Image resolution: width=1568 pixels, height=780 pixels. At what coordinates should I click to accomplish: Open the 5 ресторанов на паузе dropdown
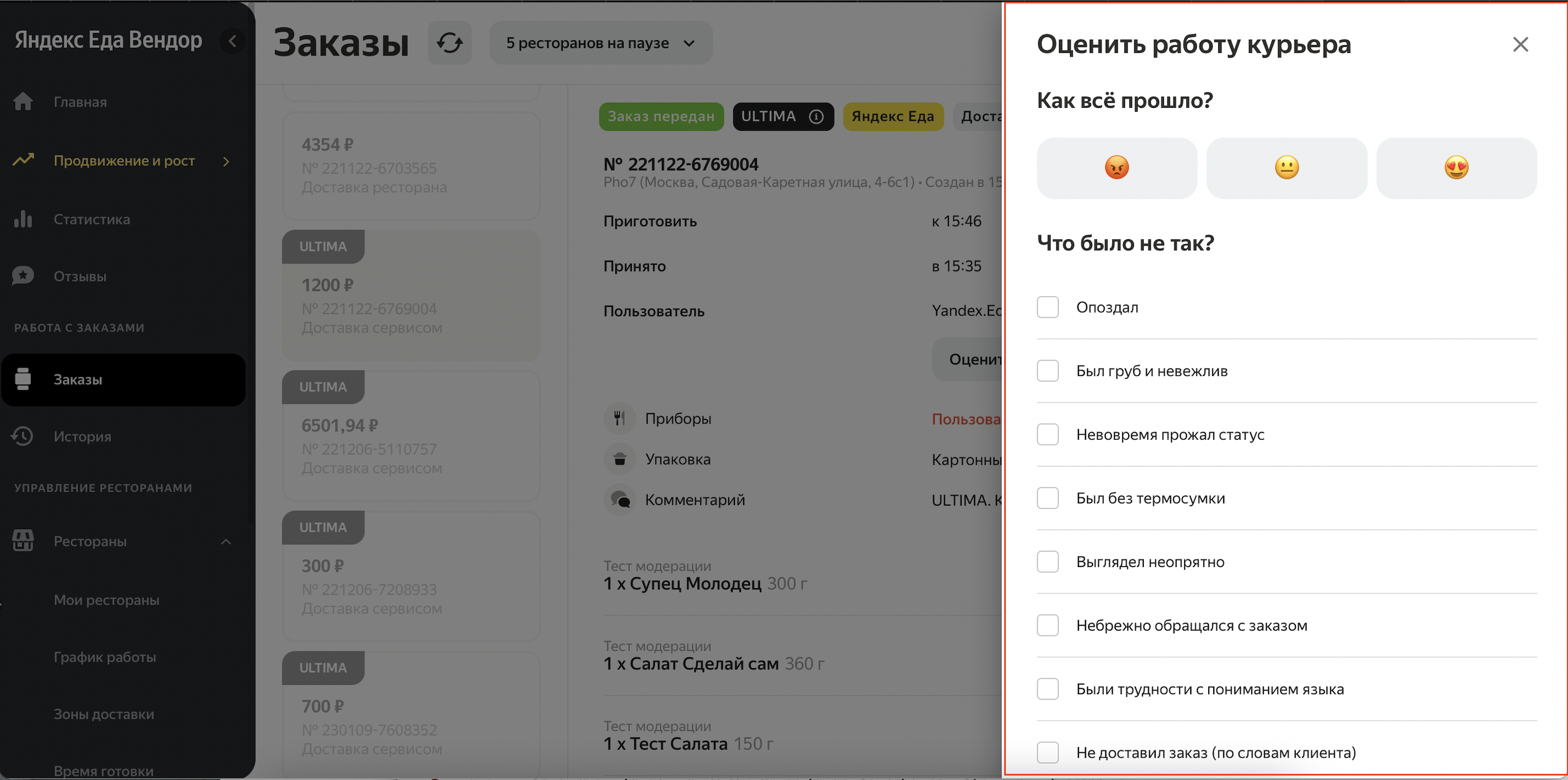point(600,42)
